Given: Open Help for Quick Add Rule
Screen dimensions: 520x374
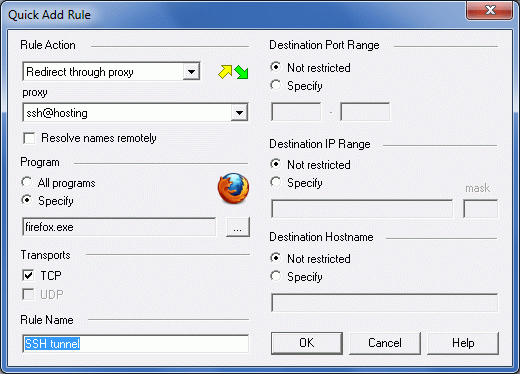Looking at the screenshot, I should (463, 343).
